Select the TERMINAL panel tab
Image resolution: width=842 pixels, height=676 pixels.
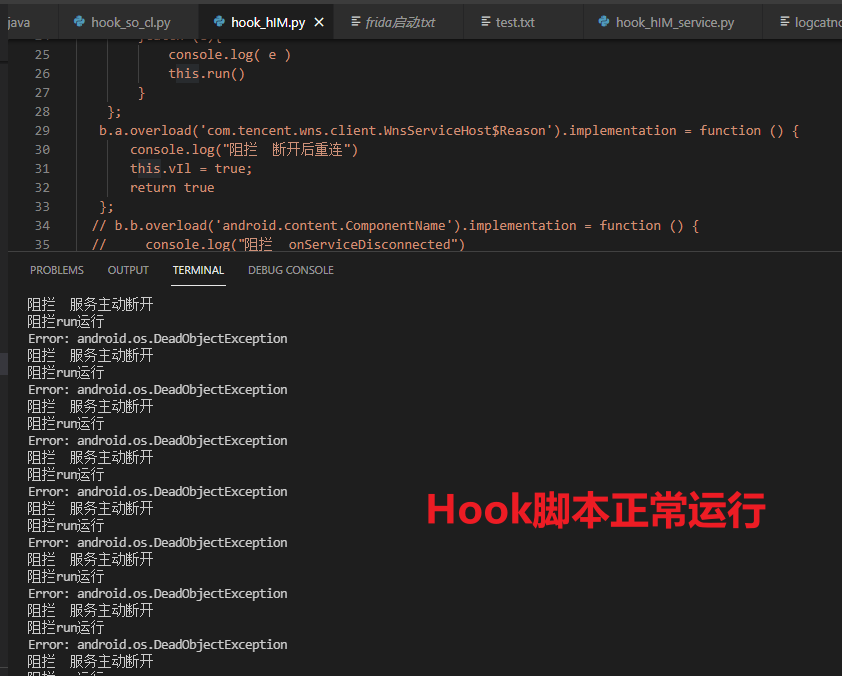click(x=198, y=270)
